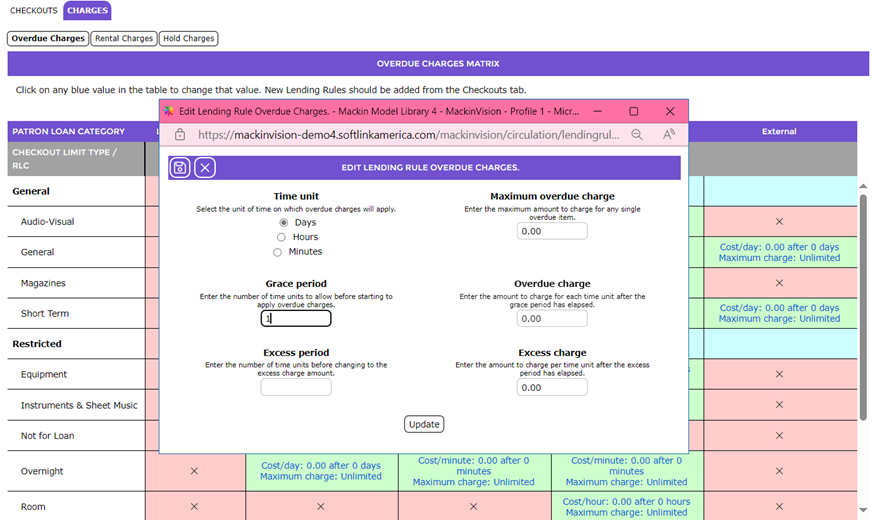Click the scrollbar down arrow of the table
This screenshot has width=875, height=520.
tap(863, 509)
